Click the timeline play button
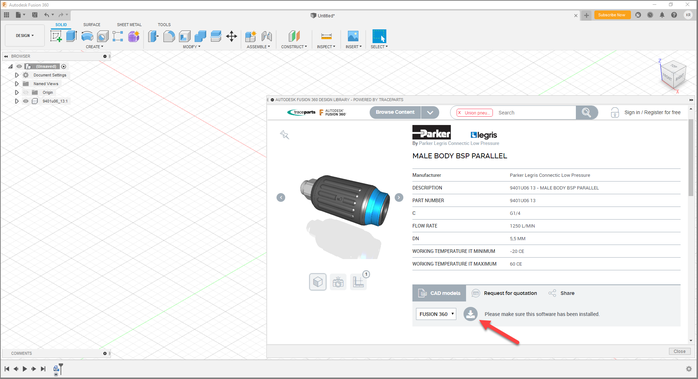 click(24, 369)
